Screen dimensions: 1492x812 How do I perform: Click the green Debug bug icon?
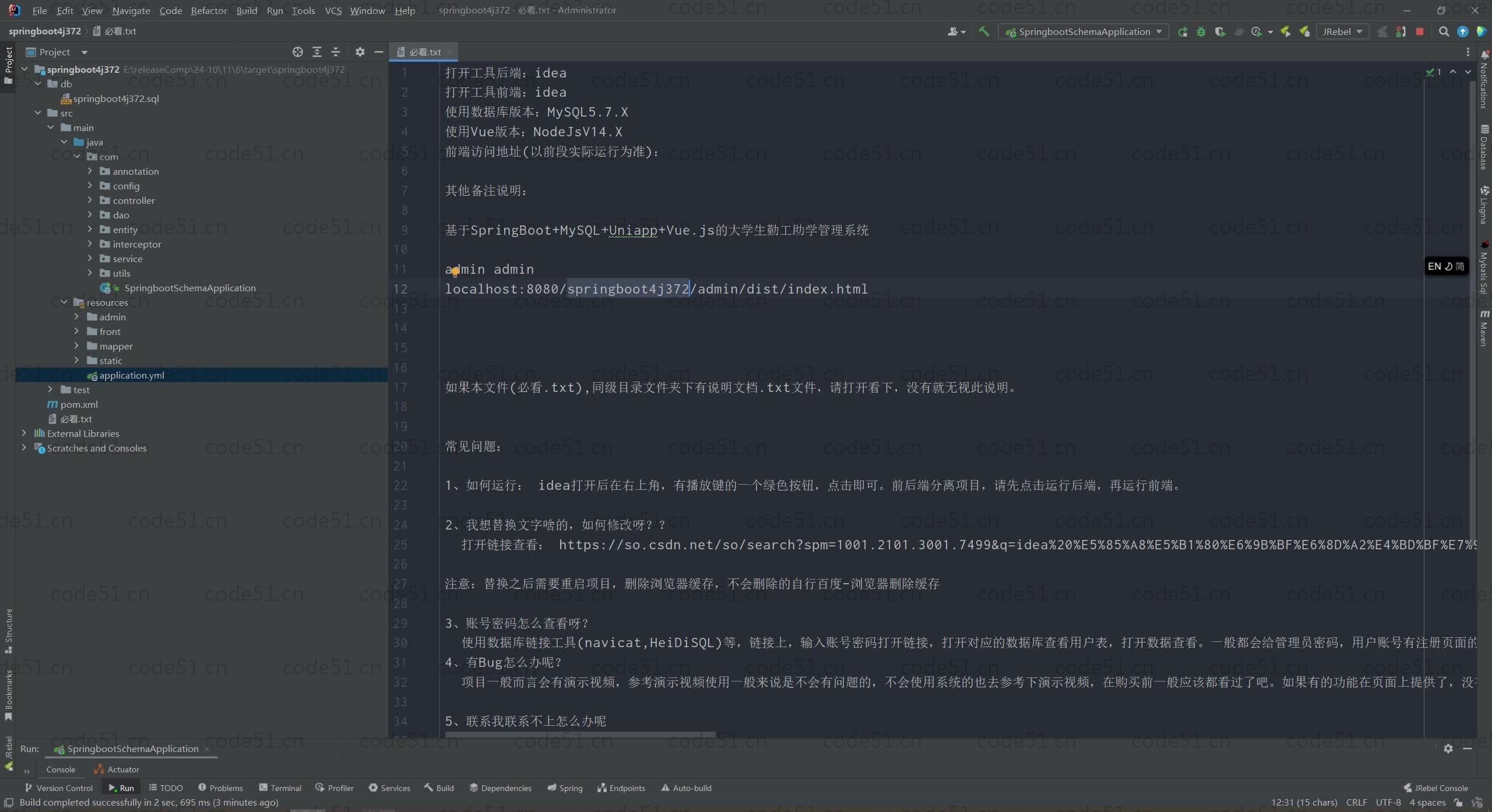coord(1201,31)
